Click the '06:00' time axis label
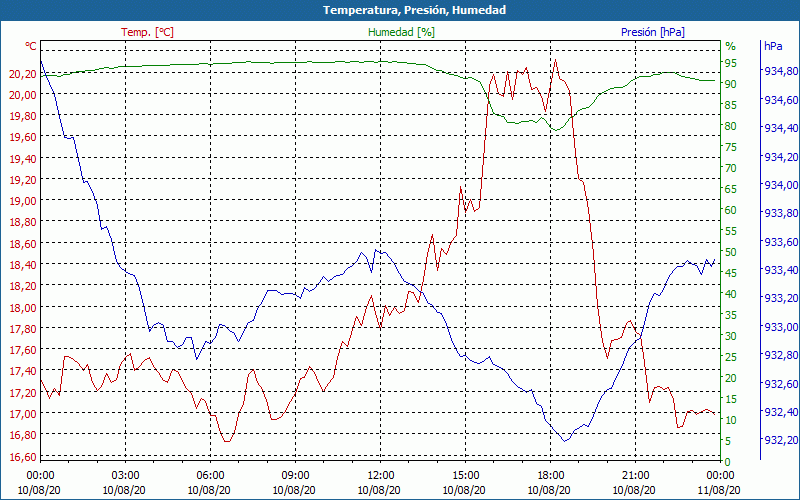This screenshot has width=800, height=500. point(210,476)
